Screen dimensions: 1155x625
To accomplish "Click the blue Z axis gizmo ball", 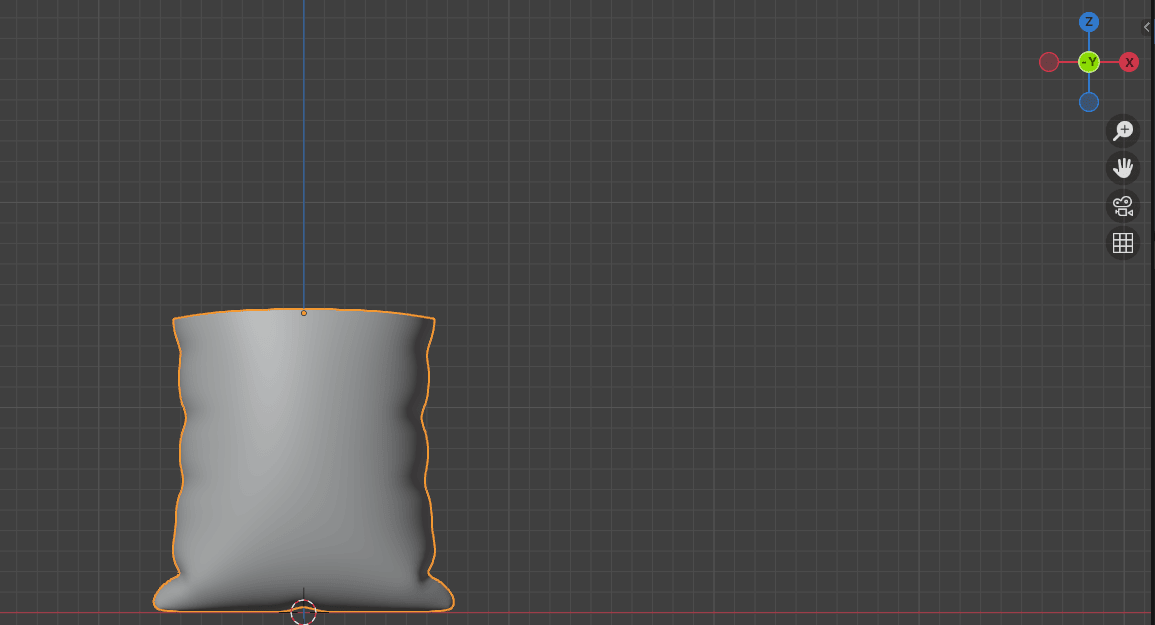I will pyautogui.click(x=1089, y=22).
